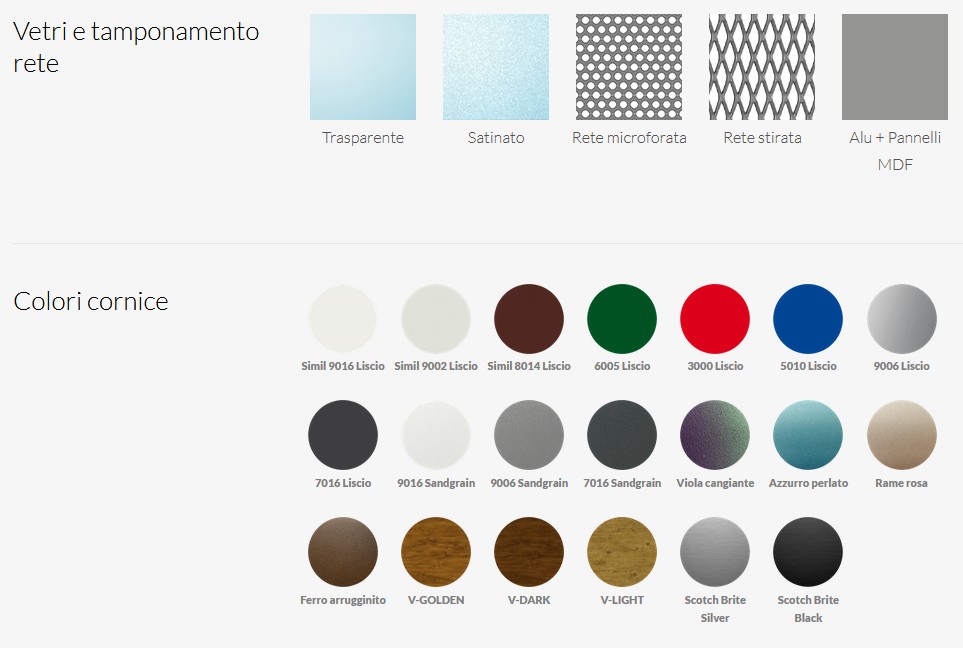Select the V-GOLDEN wood swatch
Screen dimensions: 963x648
point(436,552)
